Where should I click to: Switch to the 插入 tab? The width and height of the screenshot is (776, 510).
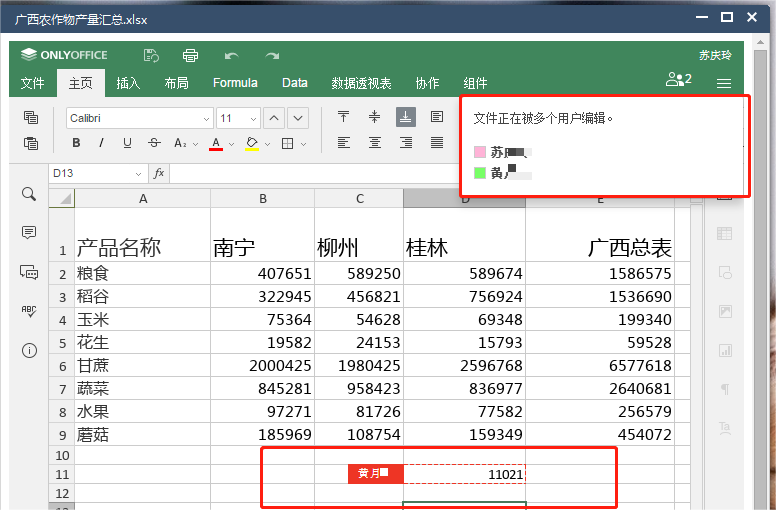128,83
